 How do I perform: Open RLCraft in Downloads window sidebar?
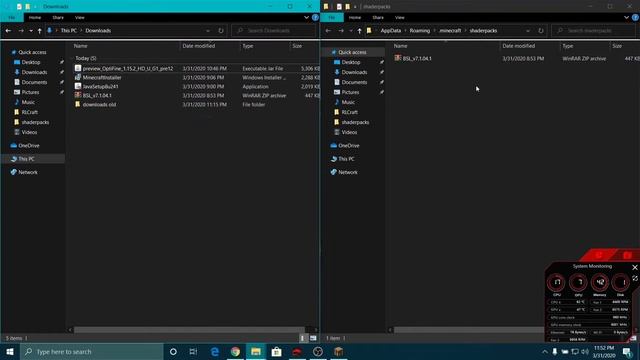(29, 112)
